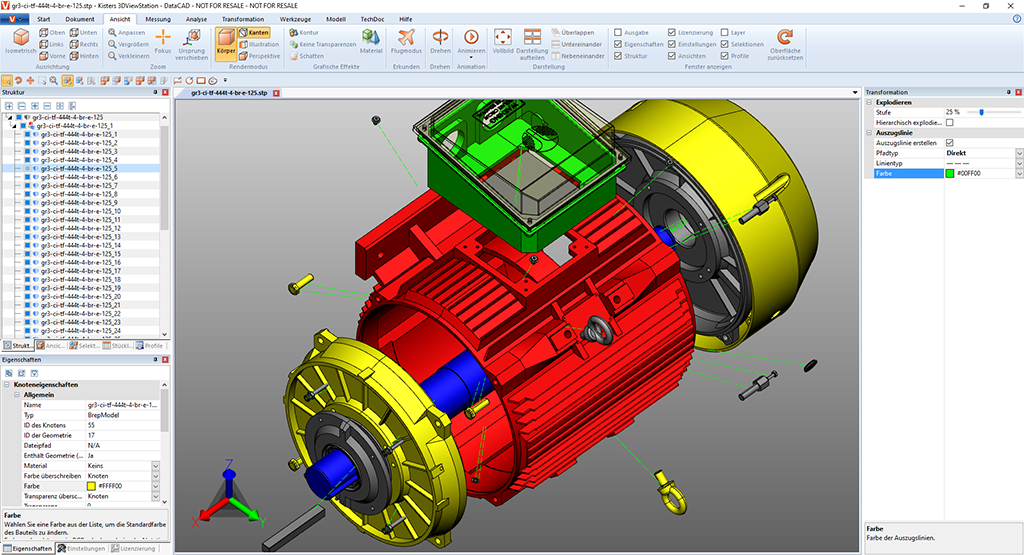Image resolution: width=1024 pixels, height=555 pixels.
Task: Toggle the Struktur window checkbox
Action: (x=618, y=56)
